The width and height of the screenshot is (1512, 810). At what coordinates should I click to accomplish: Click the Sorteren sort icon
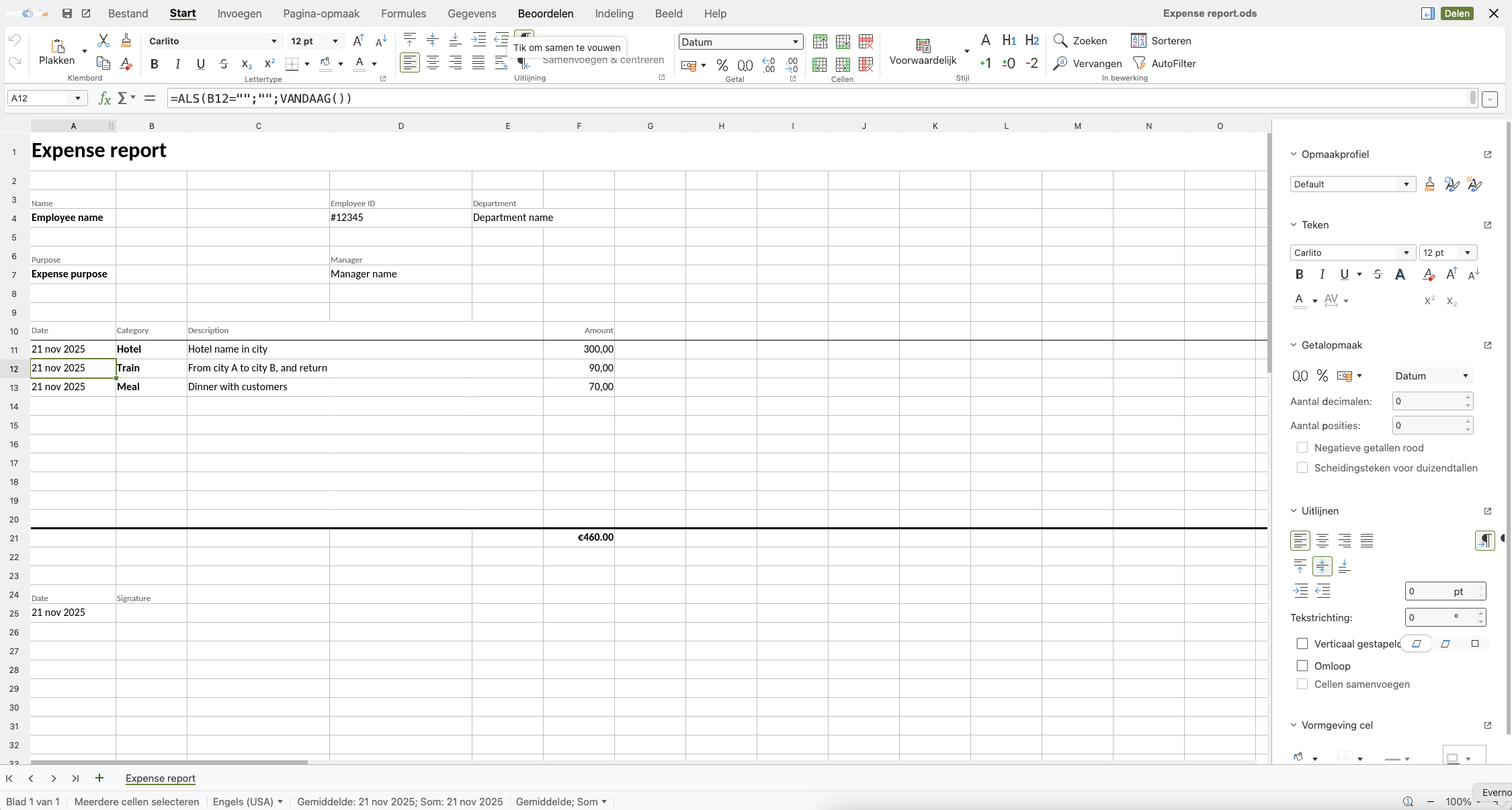pyautogui.click(x=1138, y=41)
